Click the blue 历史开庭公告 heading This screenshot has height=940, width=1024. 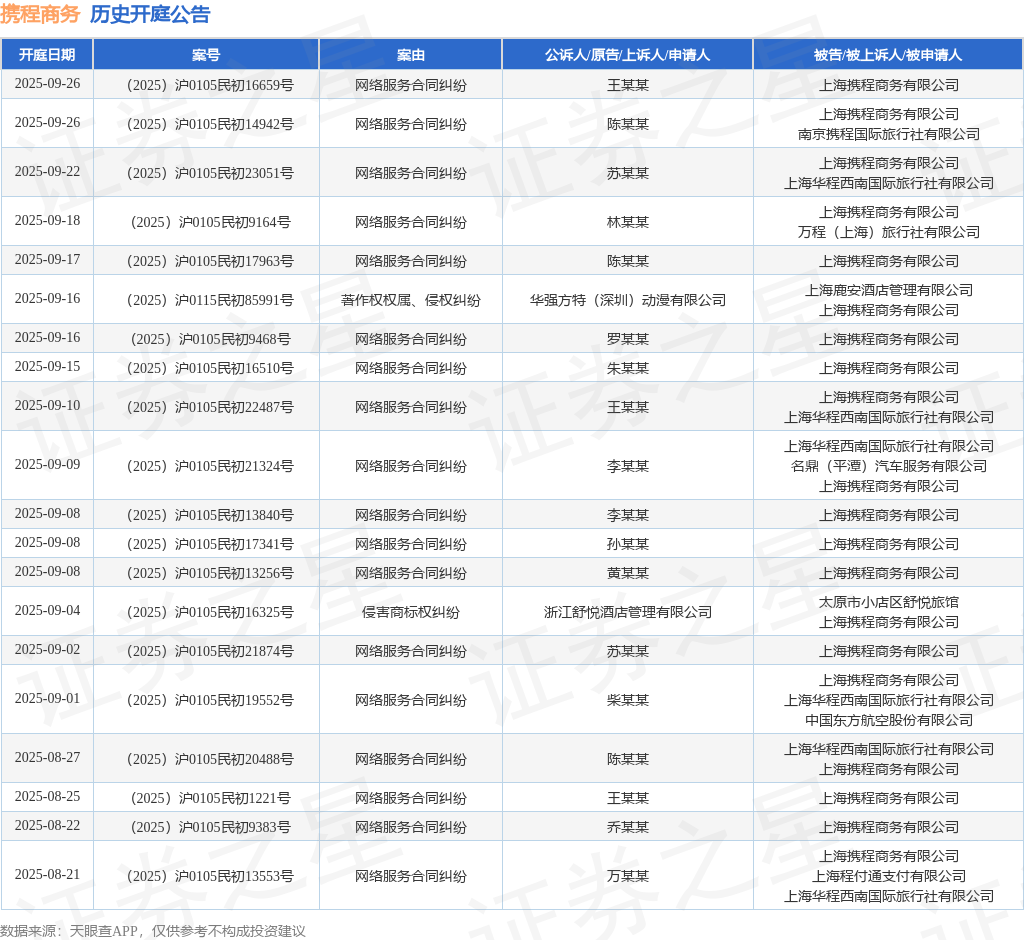[150, 14]
